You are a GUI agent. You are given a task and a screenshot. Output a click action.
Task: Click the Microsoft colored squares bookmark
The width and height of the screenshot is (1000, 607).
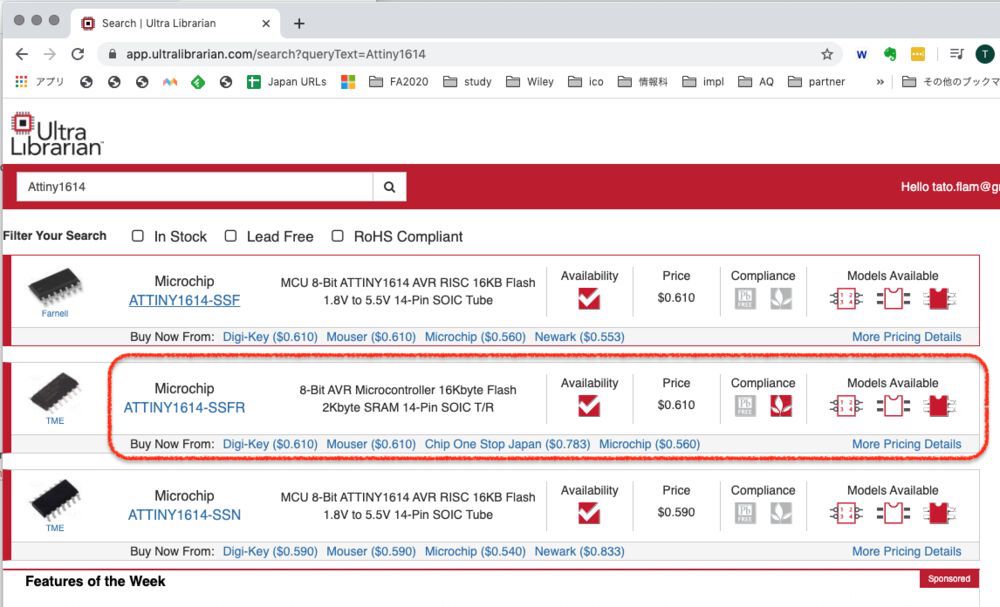click(348, 82)
